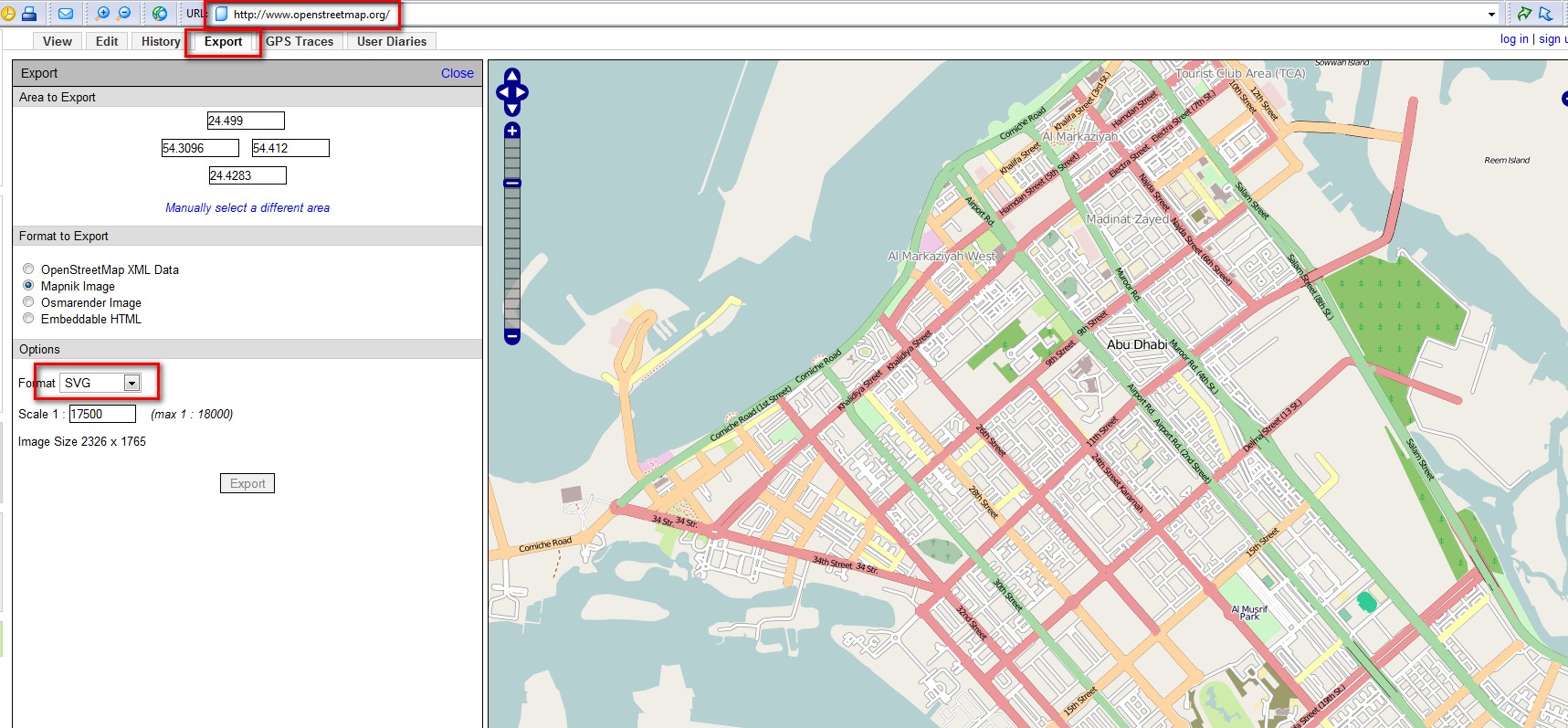Click the west longitude field 54.3096
Screen dimensions: 1568x728
(200, 148)
